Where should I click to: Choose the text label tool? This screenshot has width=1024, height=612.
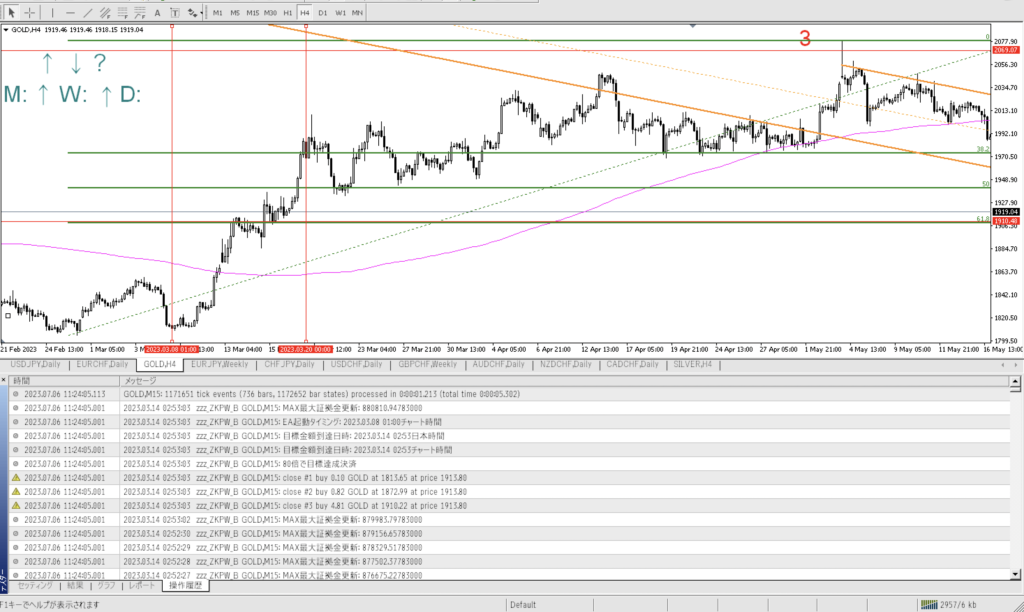tap(175, 12)
